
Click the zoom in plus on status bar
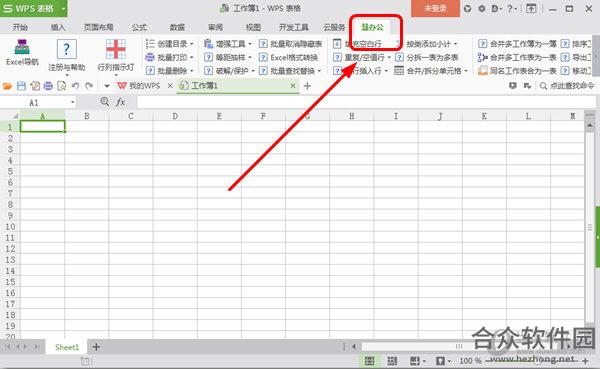(x=585, y=361)
